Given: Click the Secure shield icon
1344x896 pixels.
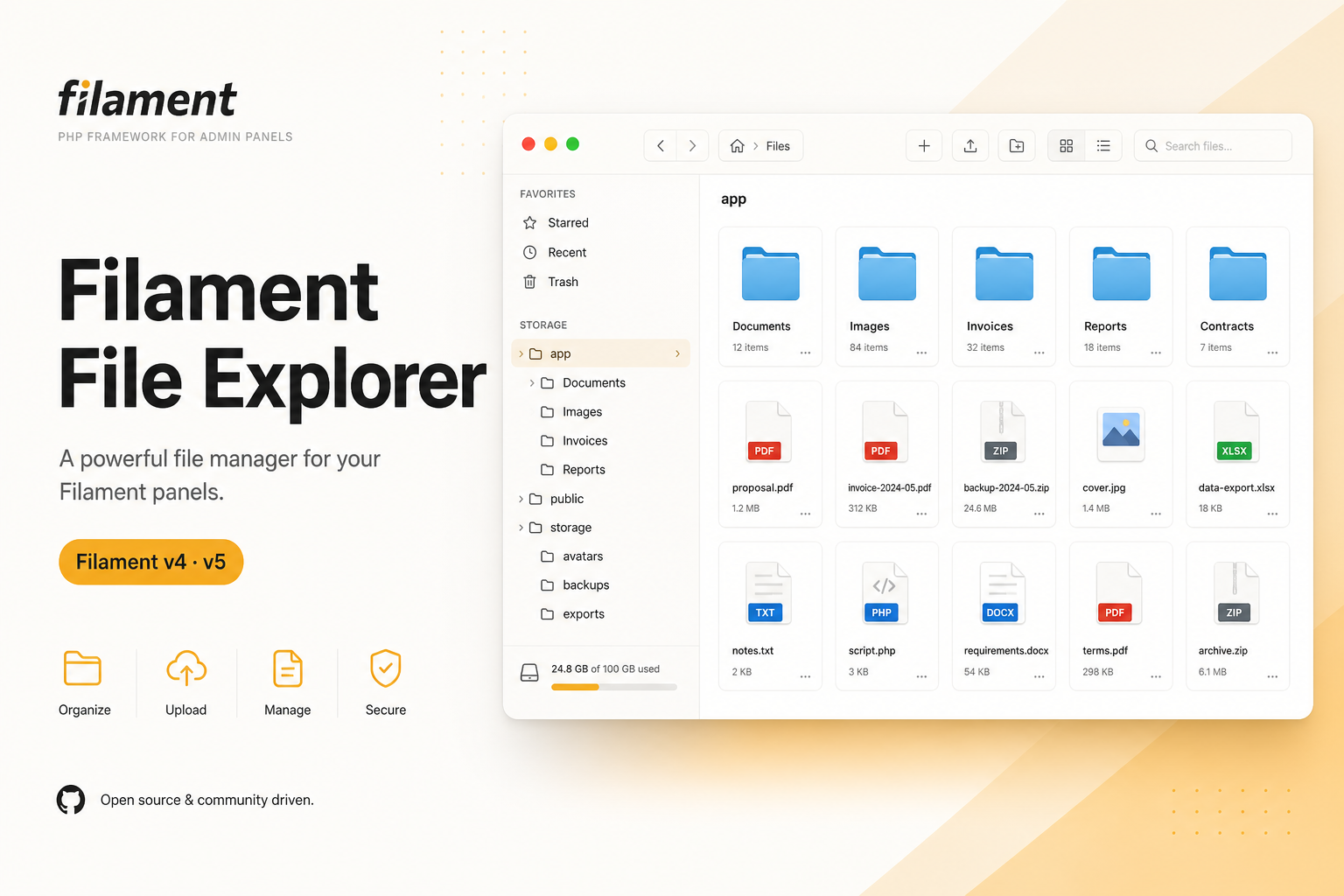Looking at the screenshot, I should pos(386,668).
